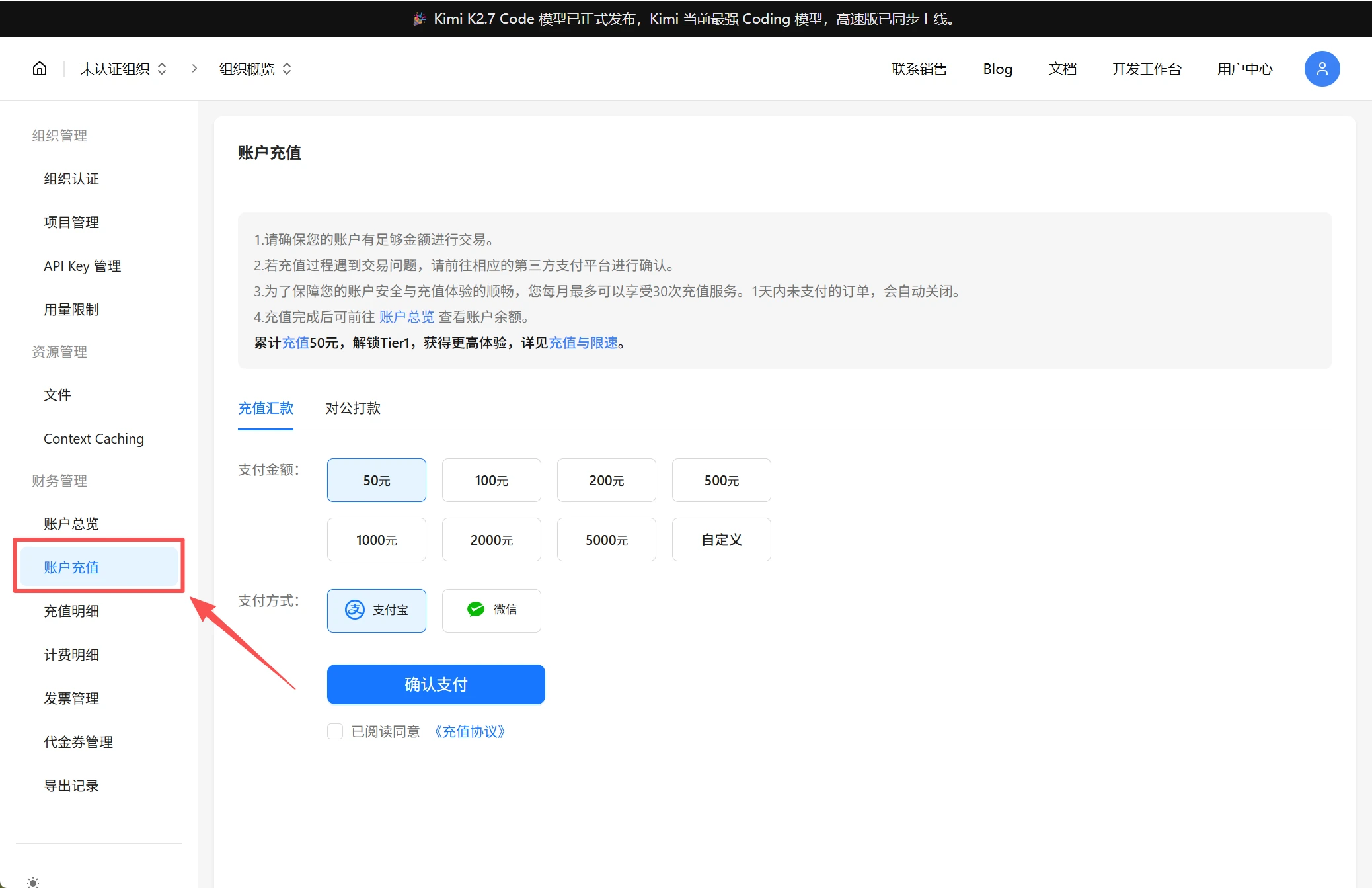Go to 账户总览 in the sidebar
This screenshot has width=1372, height=888.
tap(99, 524)
